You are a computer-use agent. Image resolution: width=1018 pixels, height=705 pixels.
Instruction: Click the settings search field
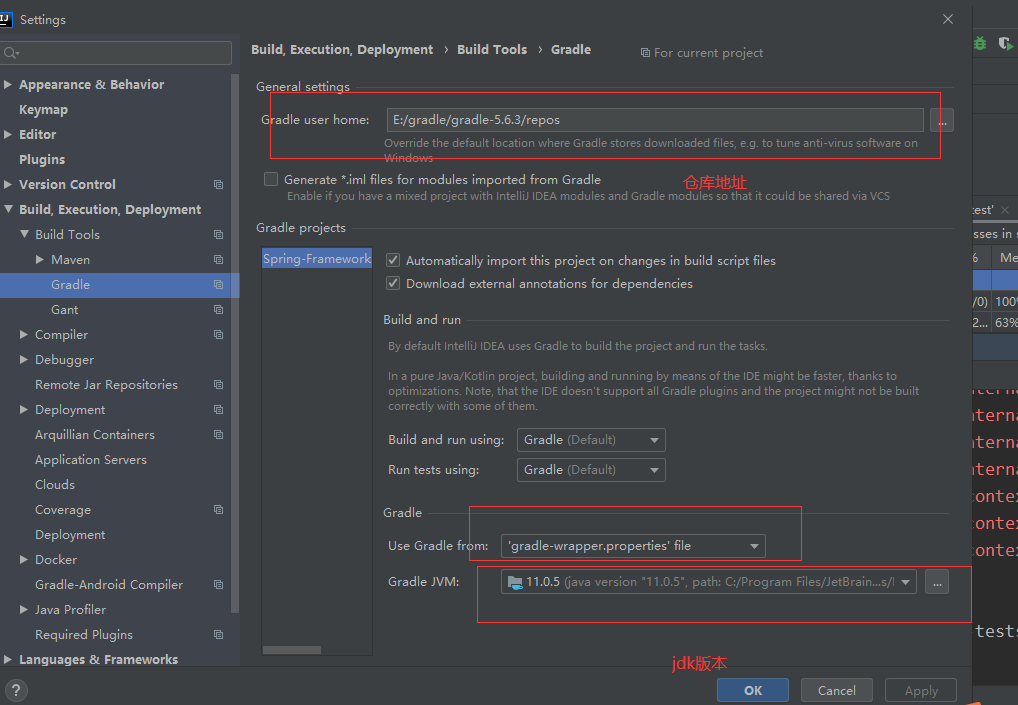(x=116, y=53)
